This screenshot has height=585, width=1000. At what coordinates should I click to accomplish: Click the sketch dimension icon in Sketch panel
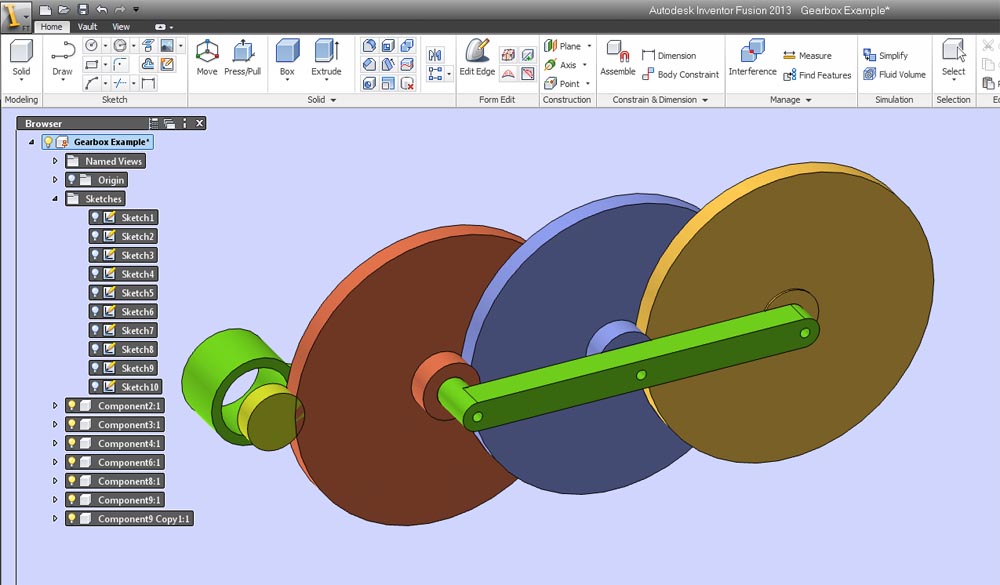148,83
